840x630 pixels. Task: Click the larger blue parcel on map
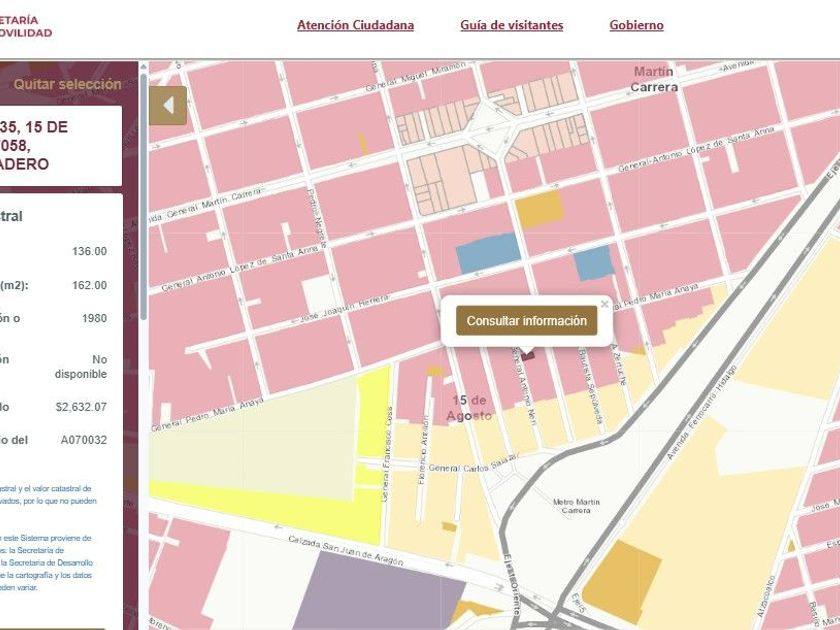(x=488, y=253)
